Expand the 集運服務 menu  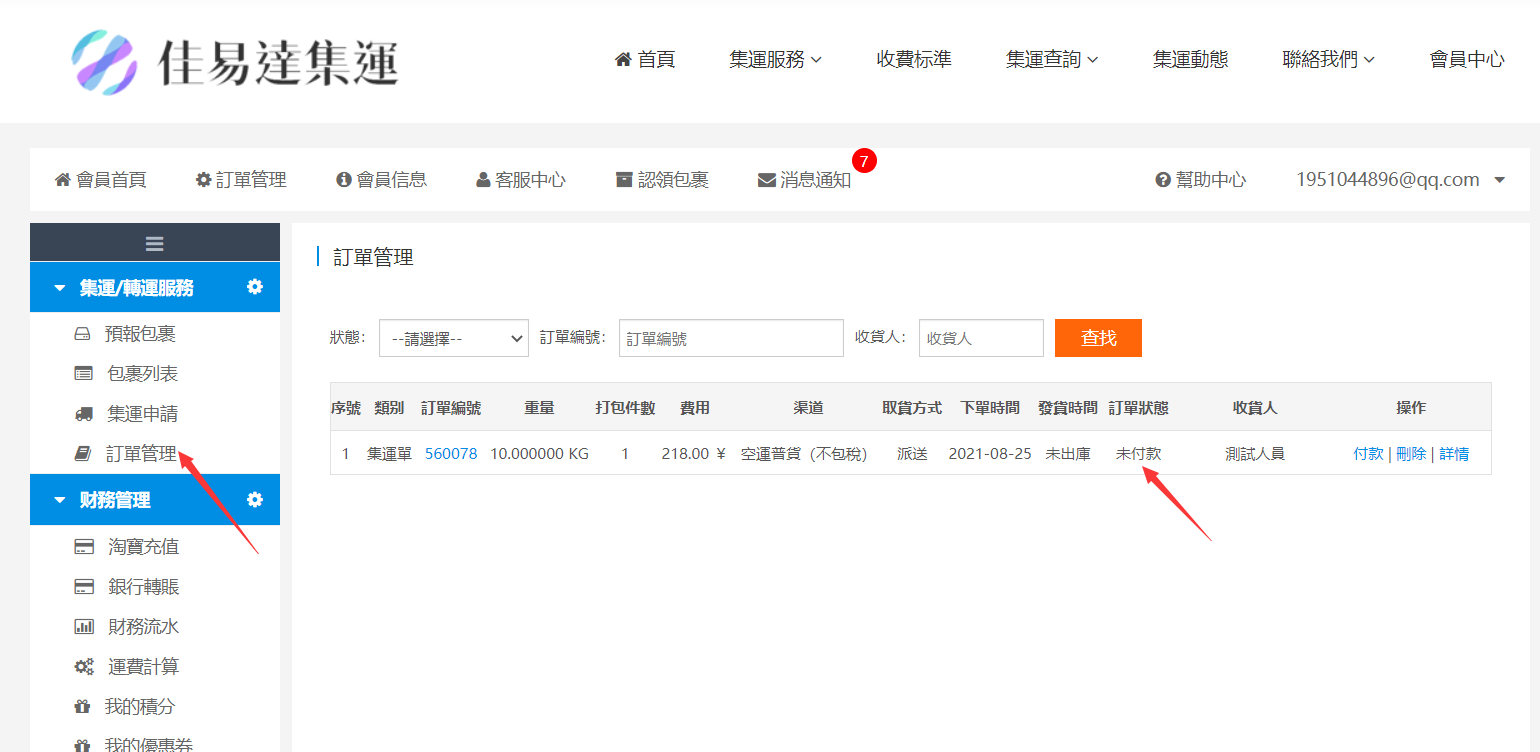(776, 60)
